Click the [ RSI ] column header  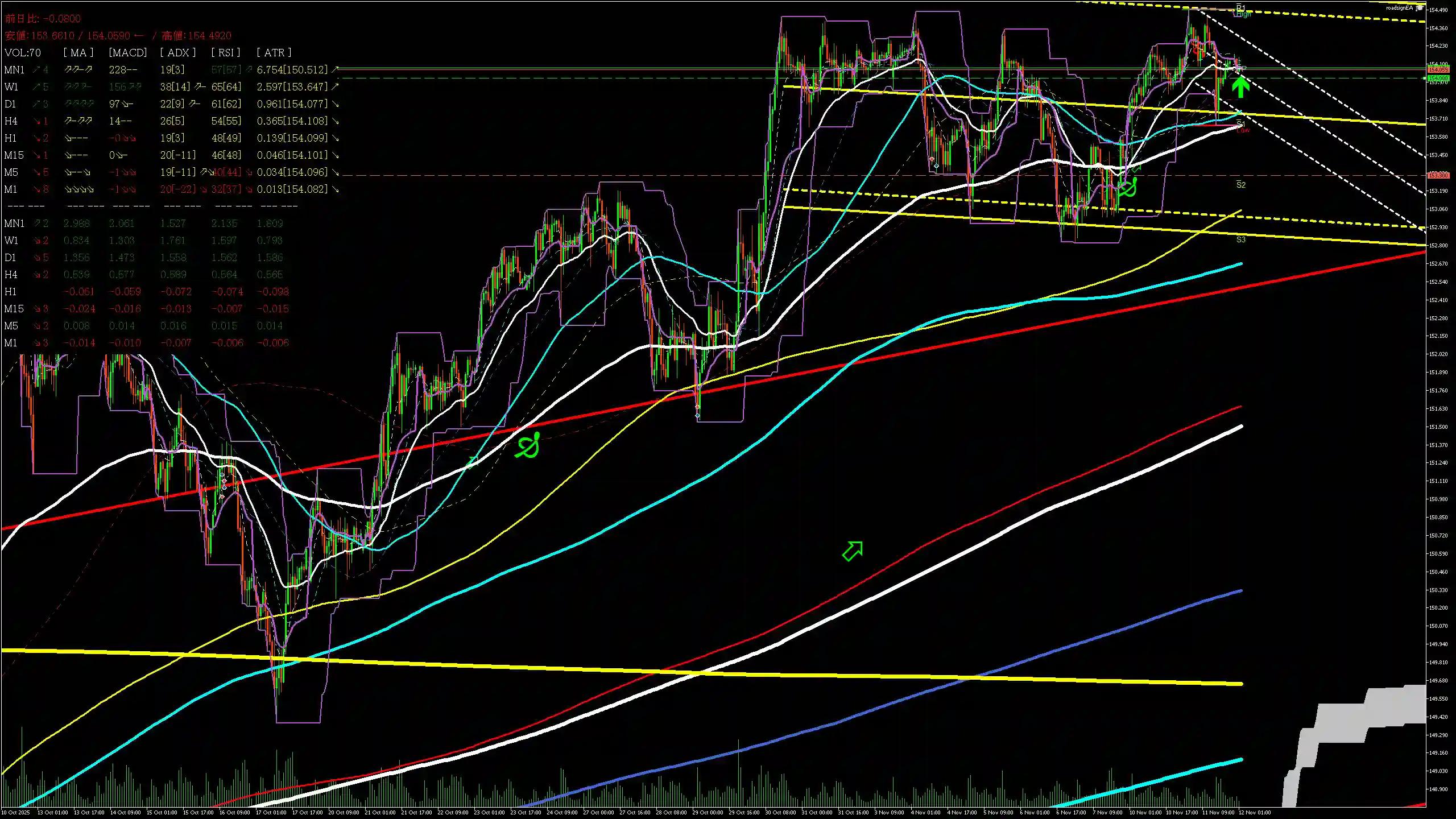(225, 52)
